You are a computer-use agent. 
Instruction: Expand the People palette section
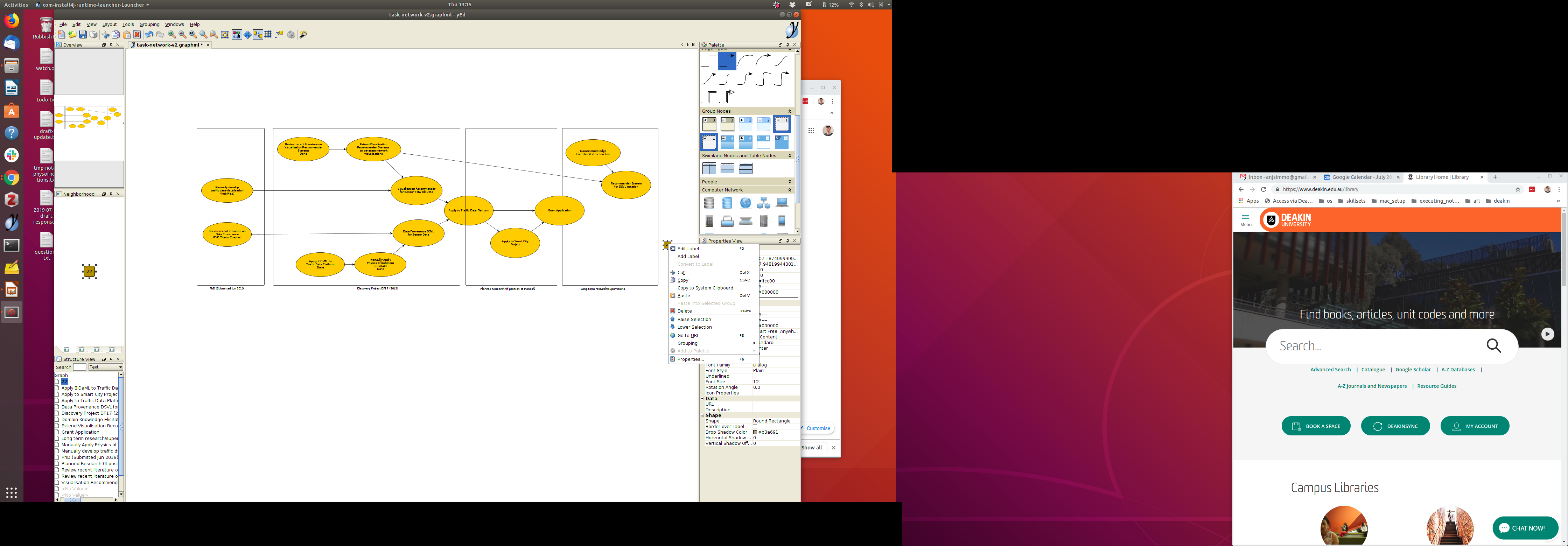click(790, 182)
